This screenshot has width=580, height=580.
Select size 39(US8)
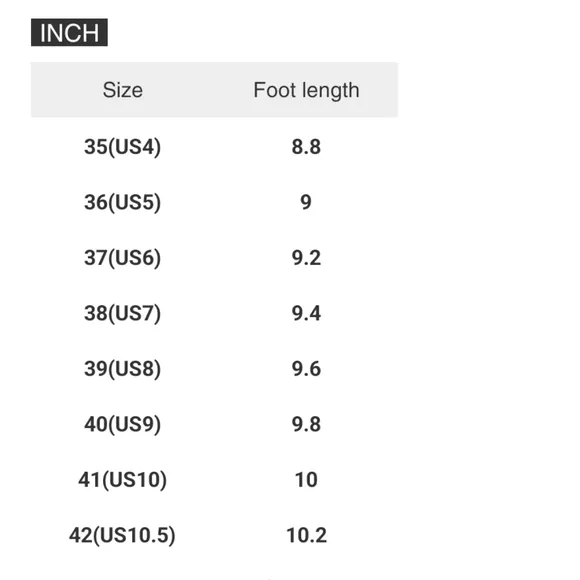click(x=122, y=369)
